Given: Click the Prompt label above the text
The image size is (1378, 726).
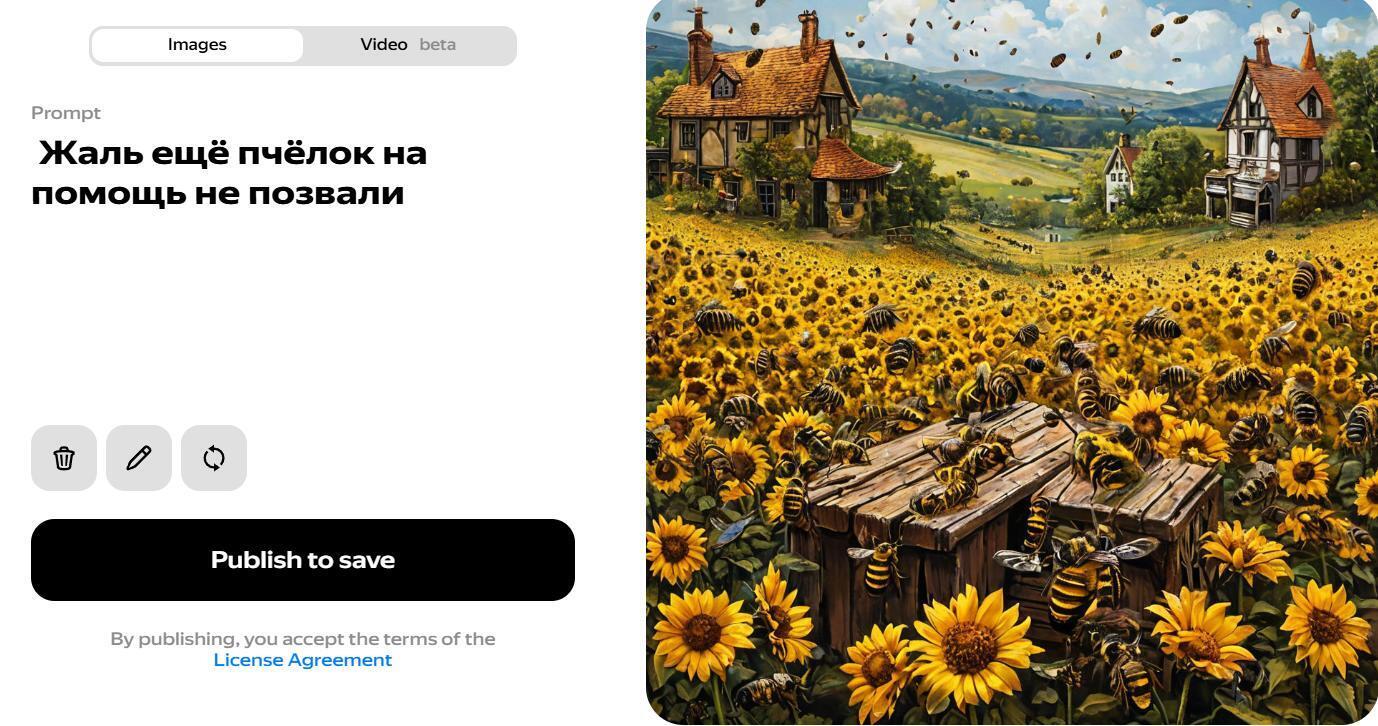Looking at the screenshot, I should pos(66,113).
